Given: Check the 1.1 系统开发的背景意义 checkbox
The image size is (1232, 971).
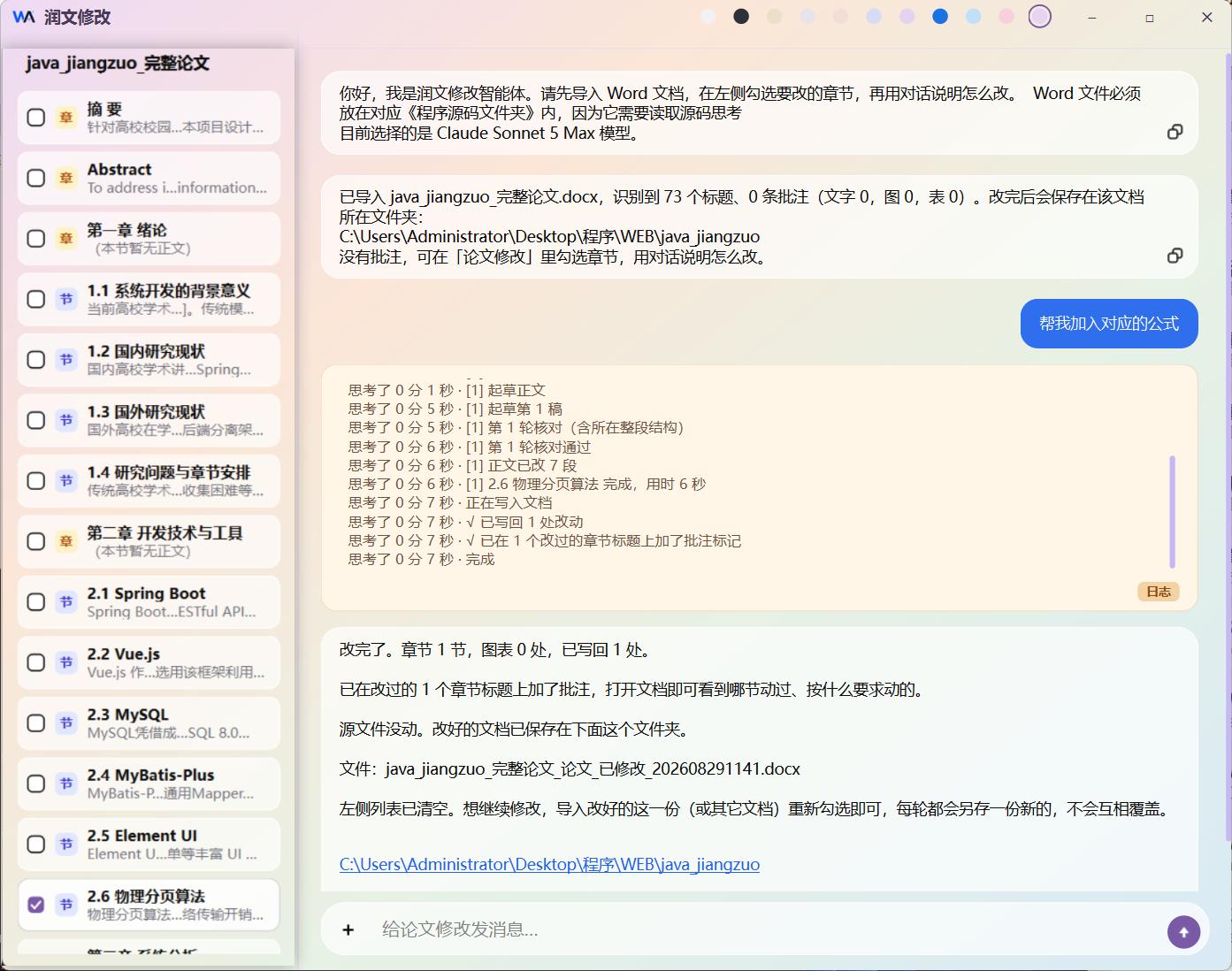Looking at the screenshot, I should click(x=36, y=299).
